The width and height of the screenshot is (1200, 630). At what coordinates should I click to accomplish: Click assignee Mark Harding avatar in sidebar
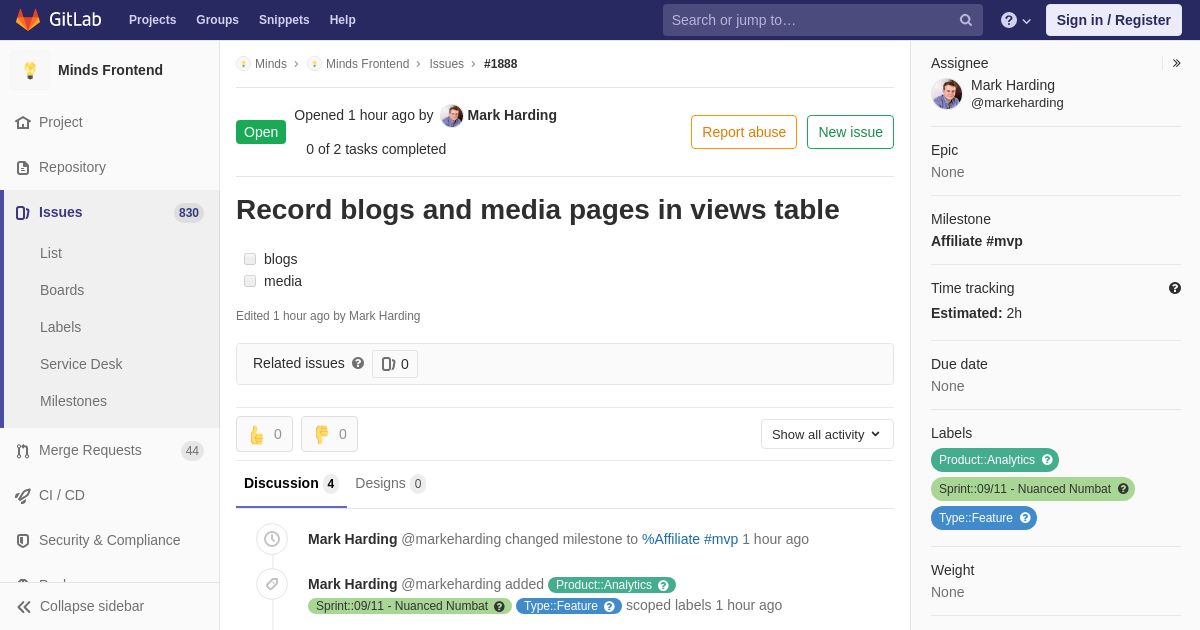point(947,94)
